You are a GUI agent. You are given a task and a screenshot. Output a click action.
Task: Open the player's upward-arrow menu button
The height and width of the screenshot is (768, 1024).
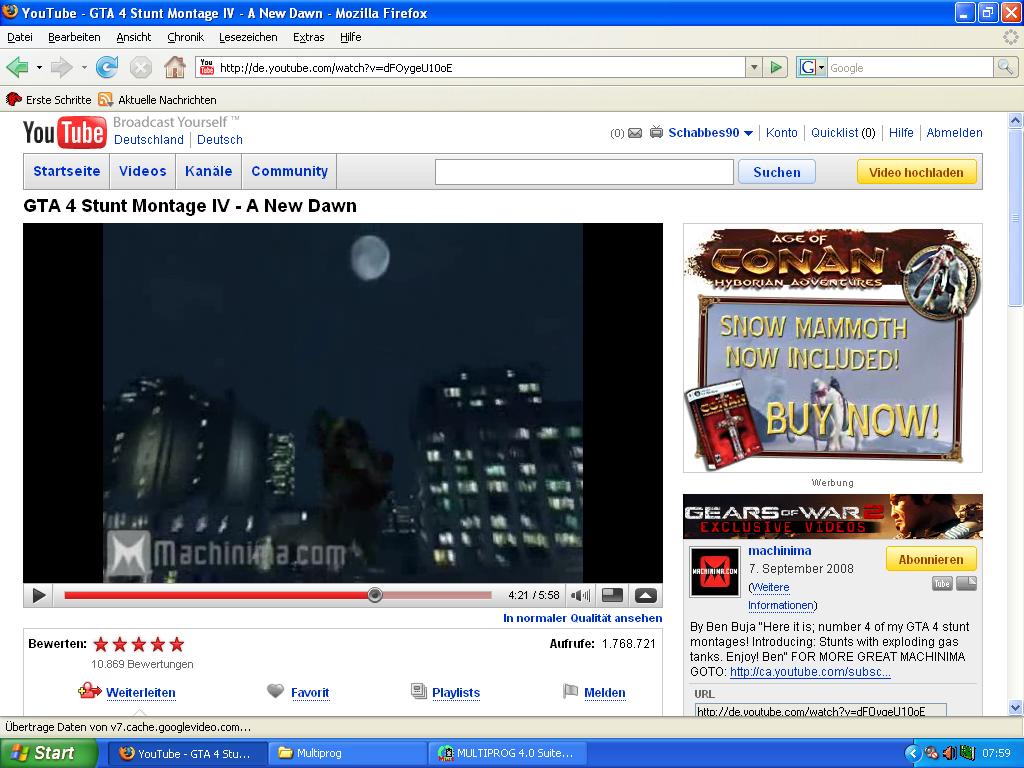click(x=645, y=595)
